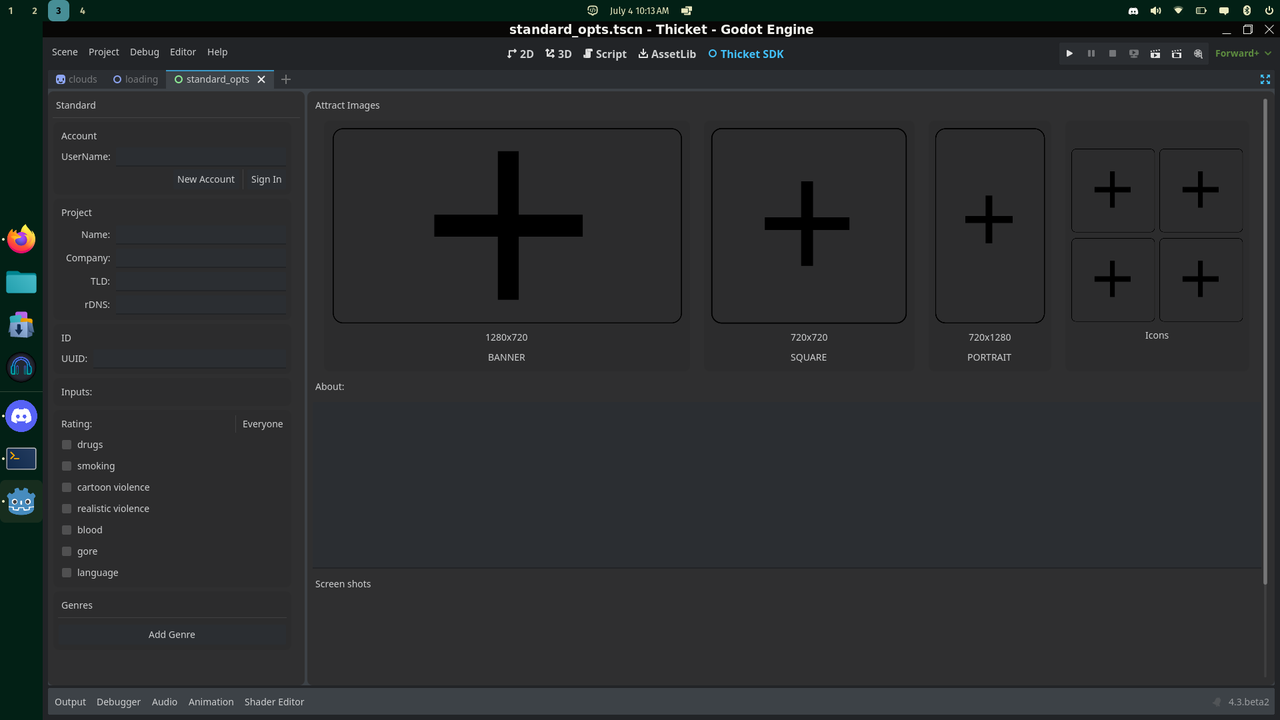Click the system volume tray icon
The image size is (1280, 720).
1155,10
